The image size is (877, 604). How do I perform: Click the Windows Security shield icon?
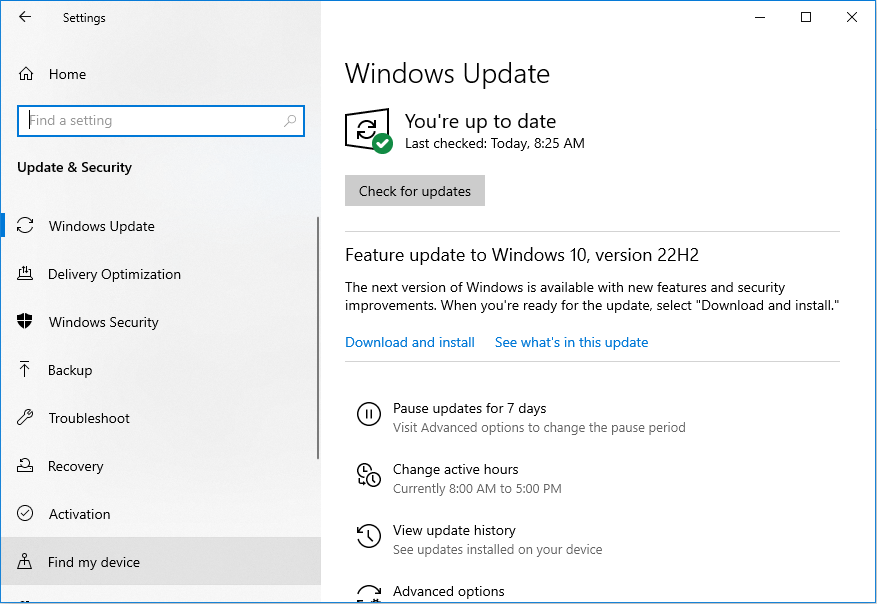pyautogui.click(x=26, y=322)
